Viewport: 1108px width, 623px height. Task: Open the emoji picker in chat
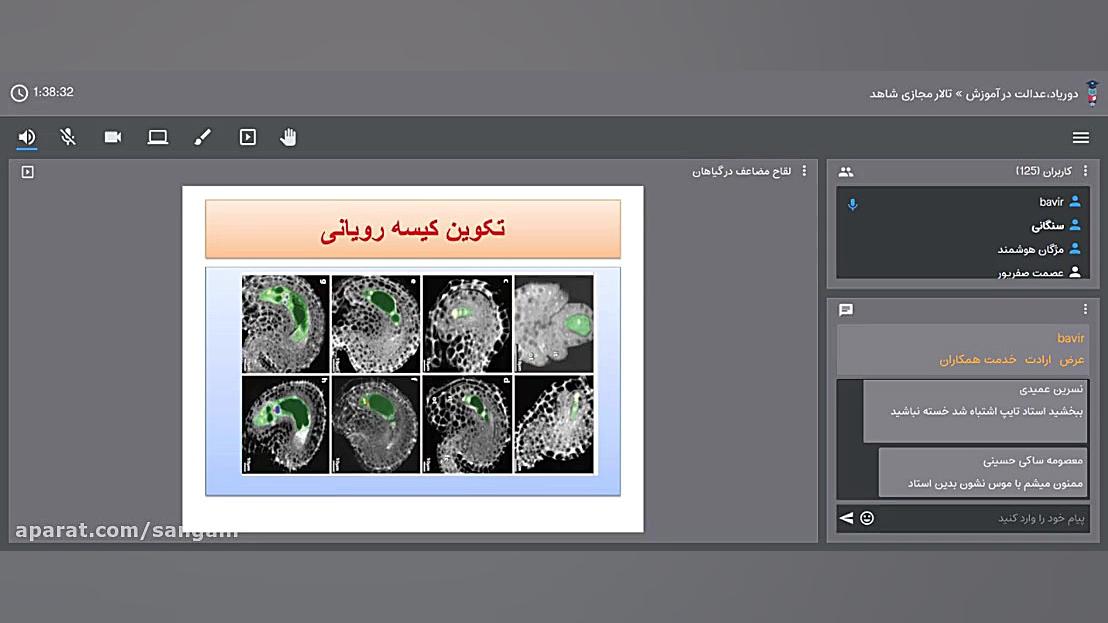[867, 518]
